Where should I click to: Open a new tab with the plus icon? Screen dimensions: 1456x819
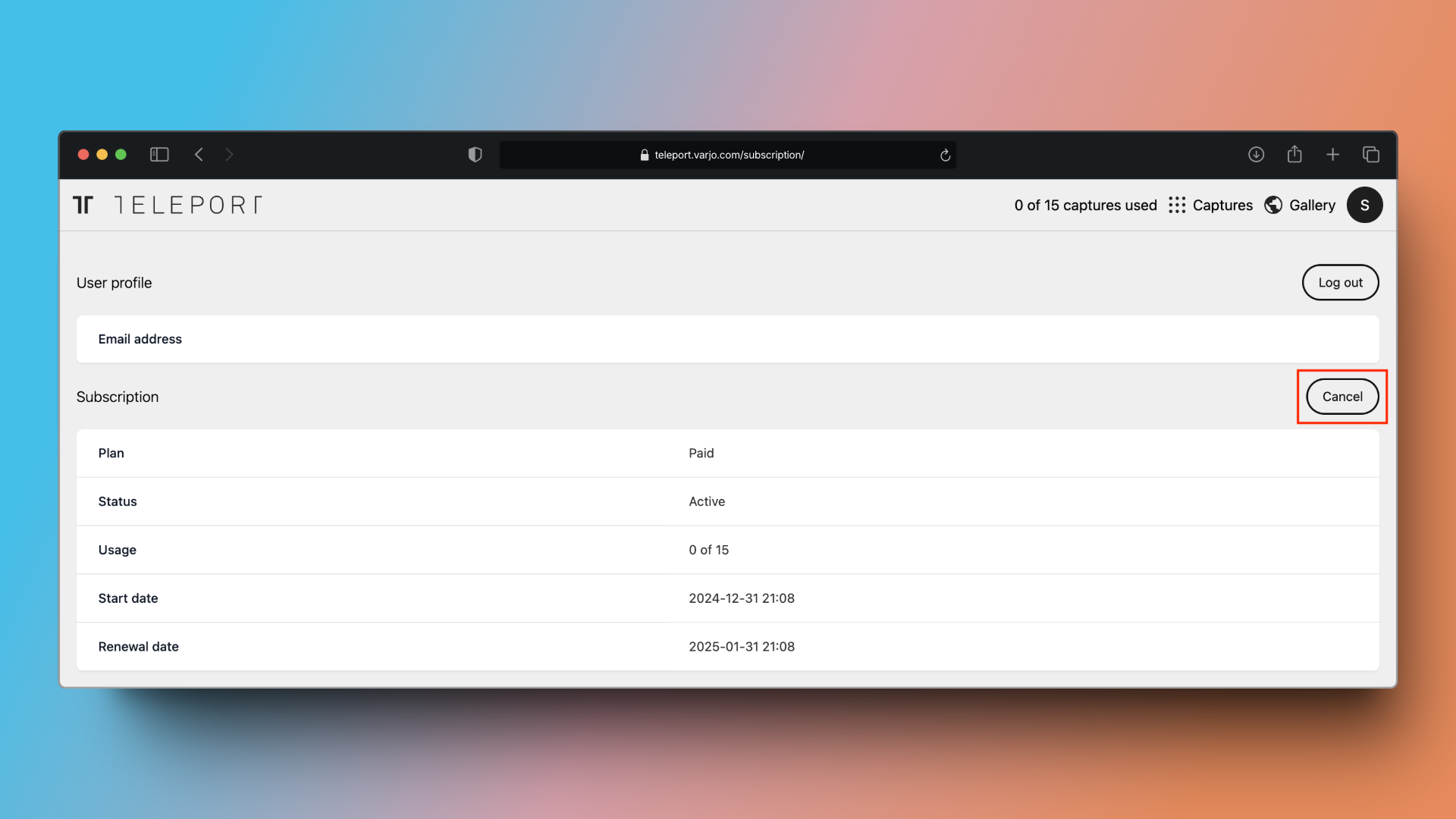(1332, 155)
